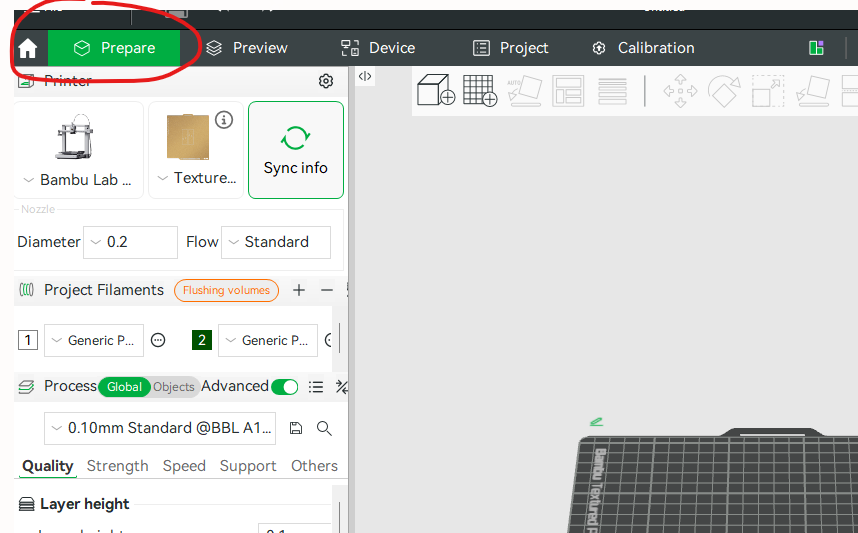Search process settings with magnifier icon

pyautogui.click(x=324, y=428)
